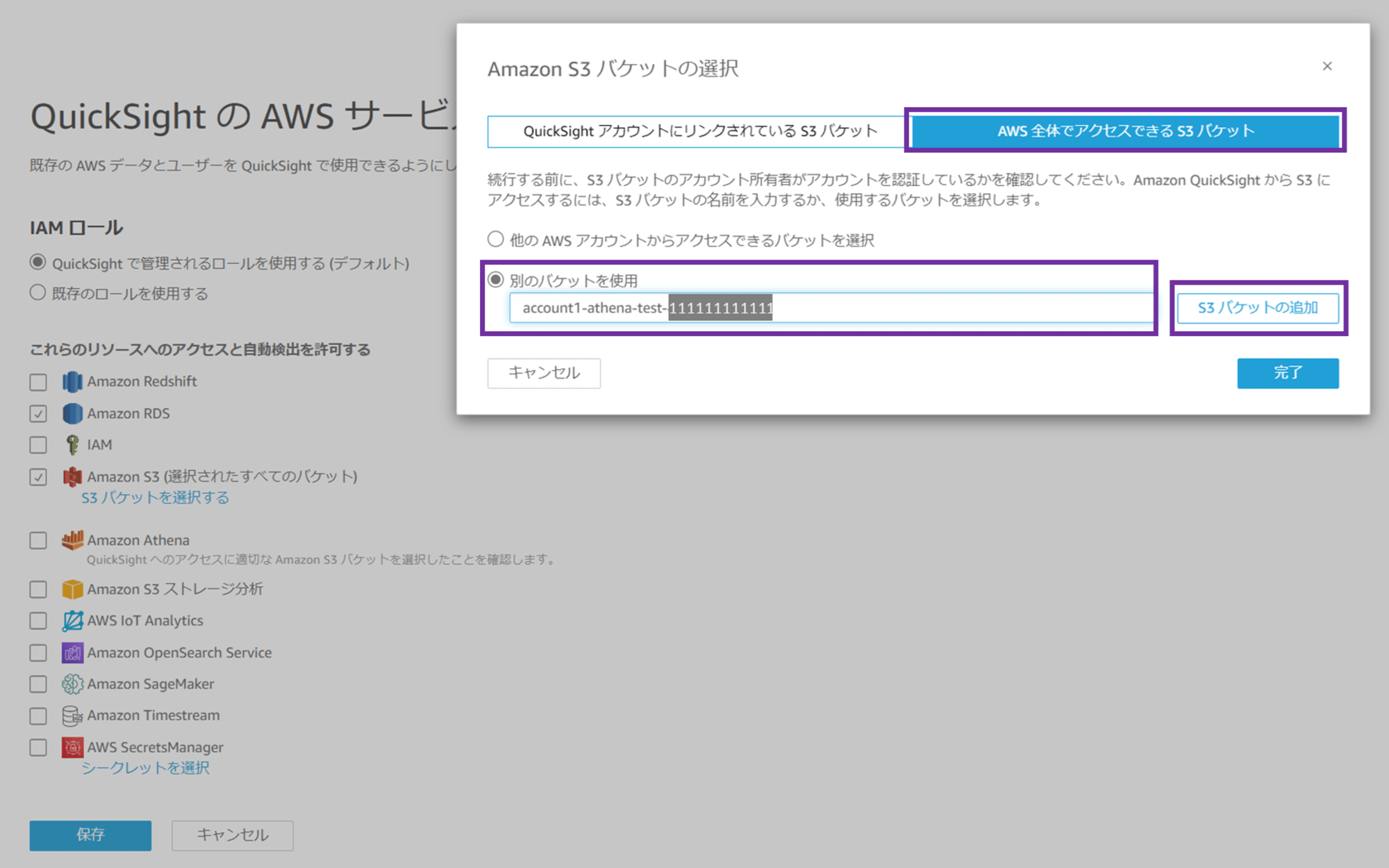Select 既存のロールを使用する radio option

[x=38, y=292]
